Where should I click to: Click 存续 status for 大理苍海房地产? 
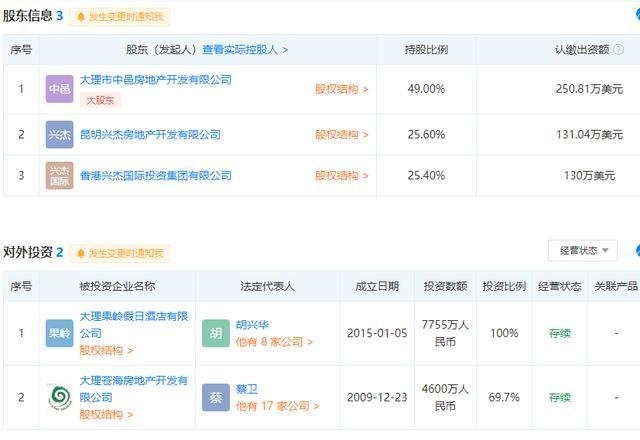[x=560, y=397]
